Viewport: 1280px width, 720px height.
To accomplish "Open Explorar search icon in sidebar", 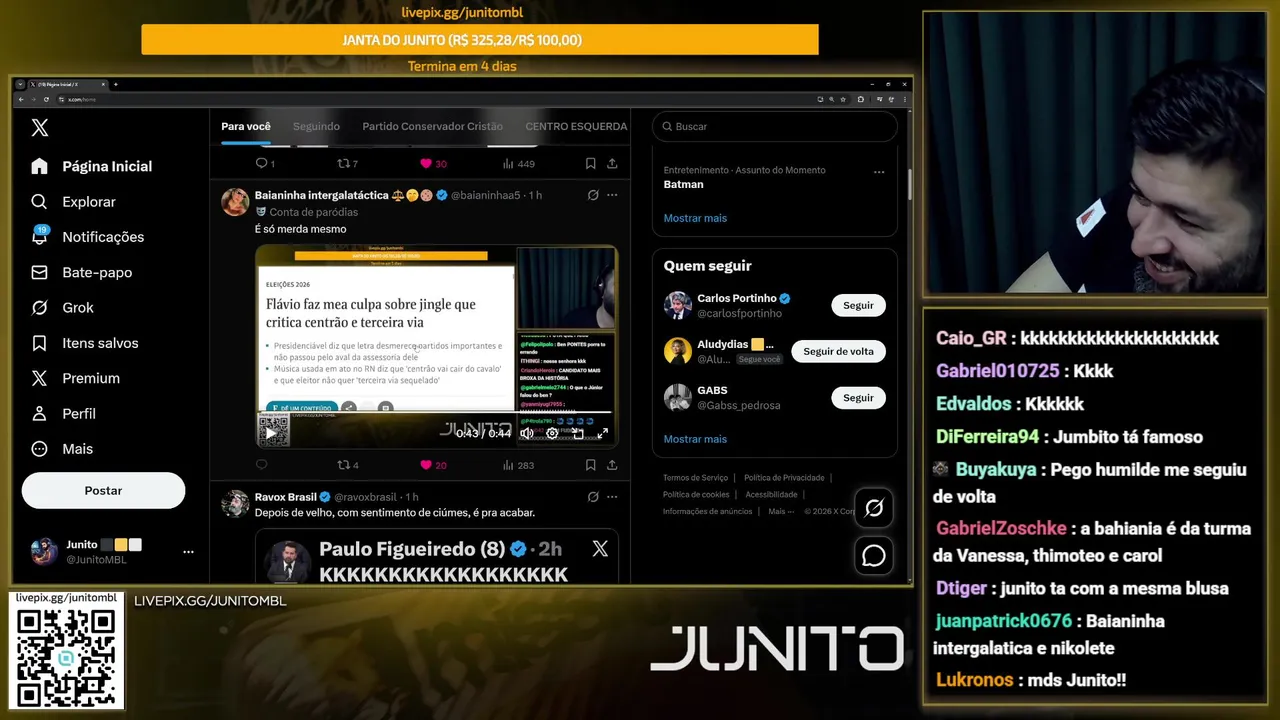I will coord(39,201).
